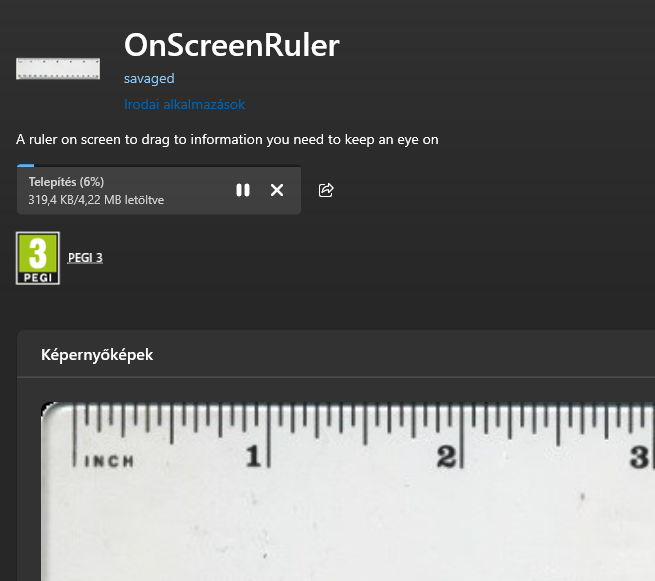Click the Telepítés (6%) progress panel
655x581 pixels.
[x=159, y=190]
